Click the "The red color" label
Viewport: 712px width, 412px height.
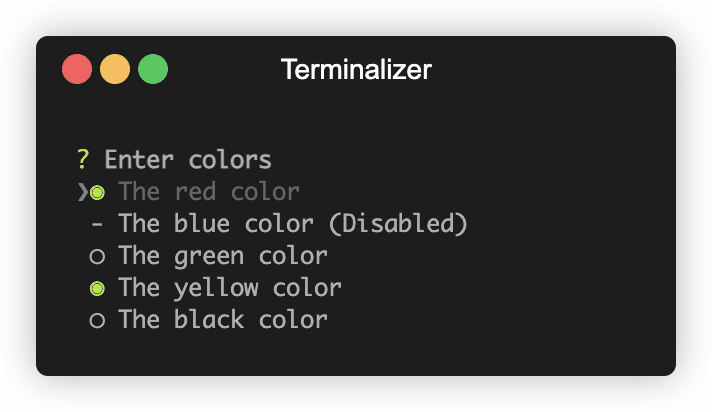point(208,192)
